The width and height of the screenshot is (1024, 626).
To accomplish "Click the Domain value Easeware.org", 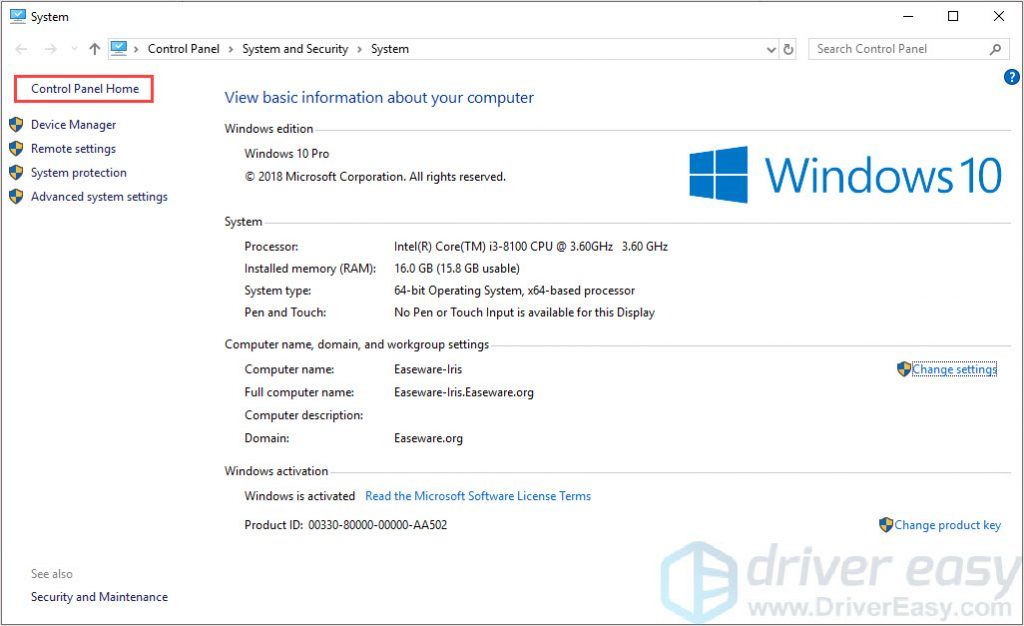I will click(428, 438).
